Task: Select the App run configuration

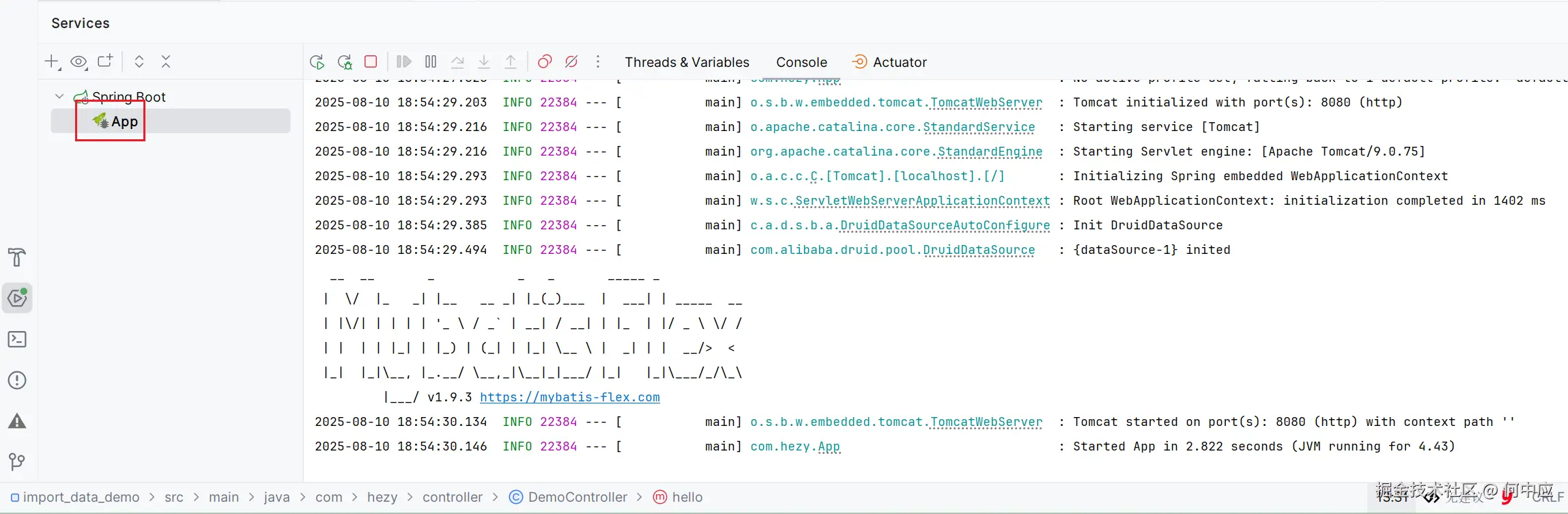Action: click(171, 121)
